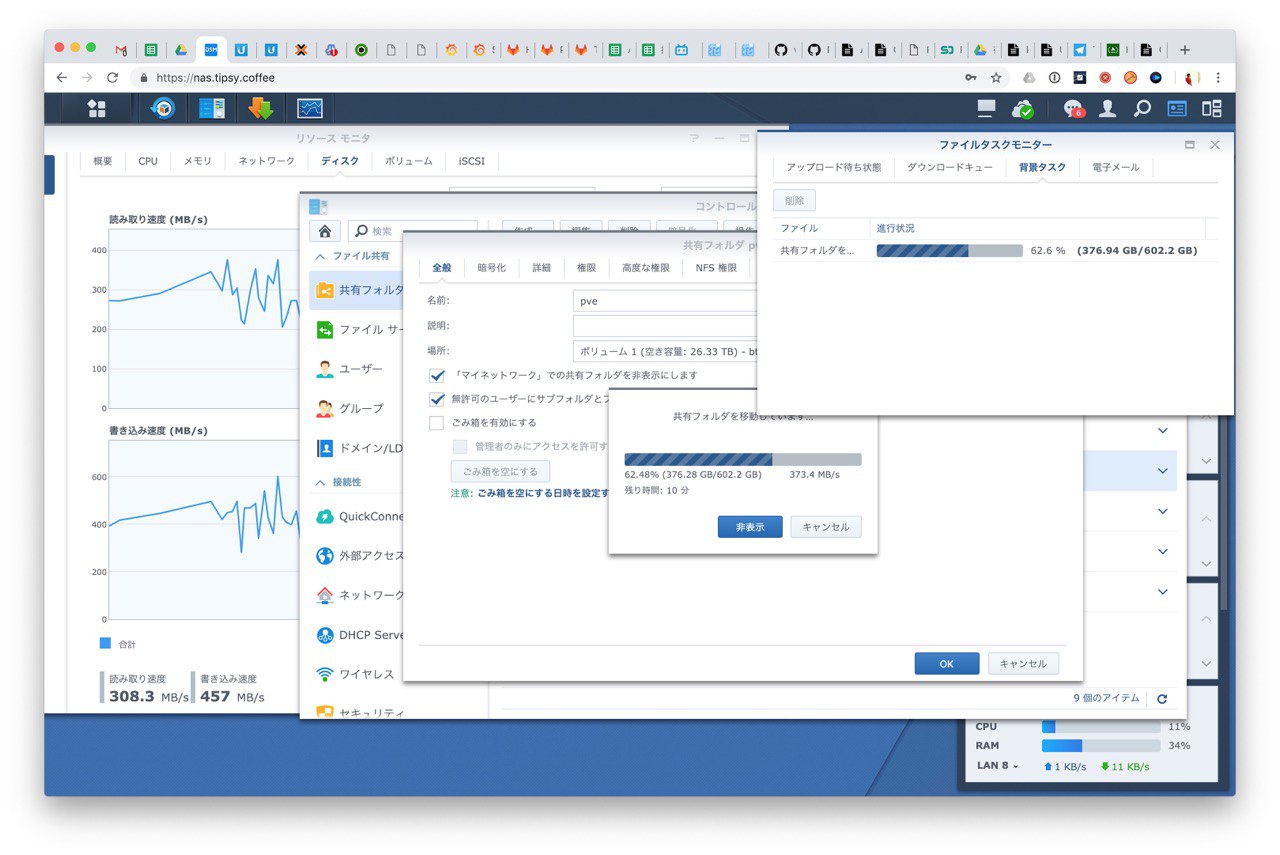Open 権限 tab in shared folder dialog

(x=586, y=268)
